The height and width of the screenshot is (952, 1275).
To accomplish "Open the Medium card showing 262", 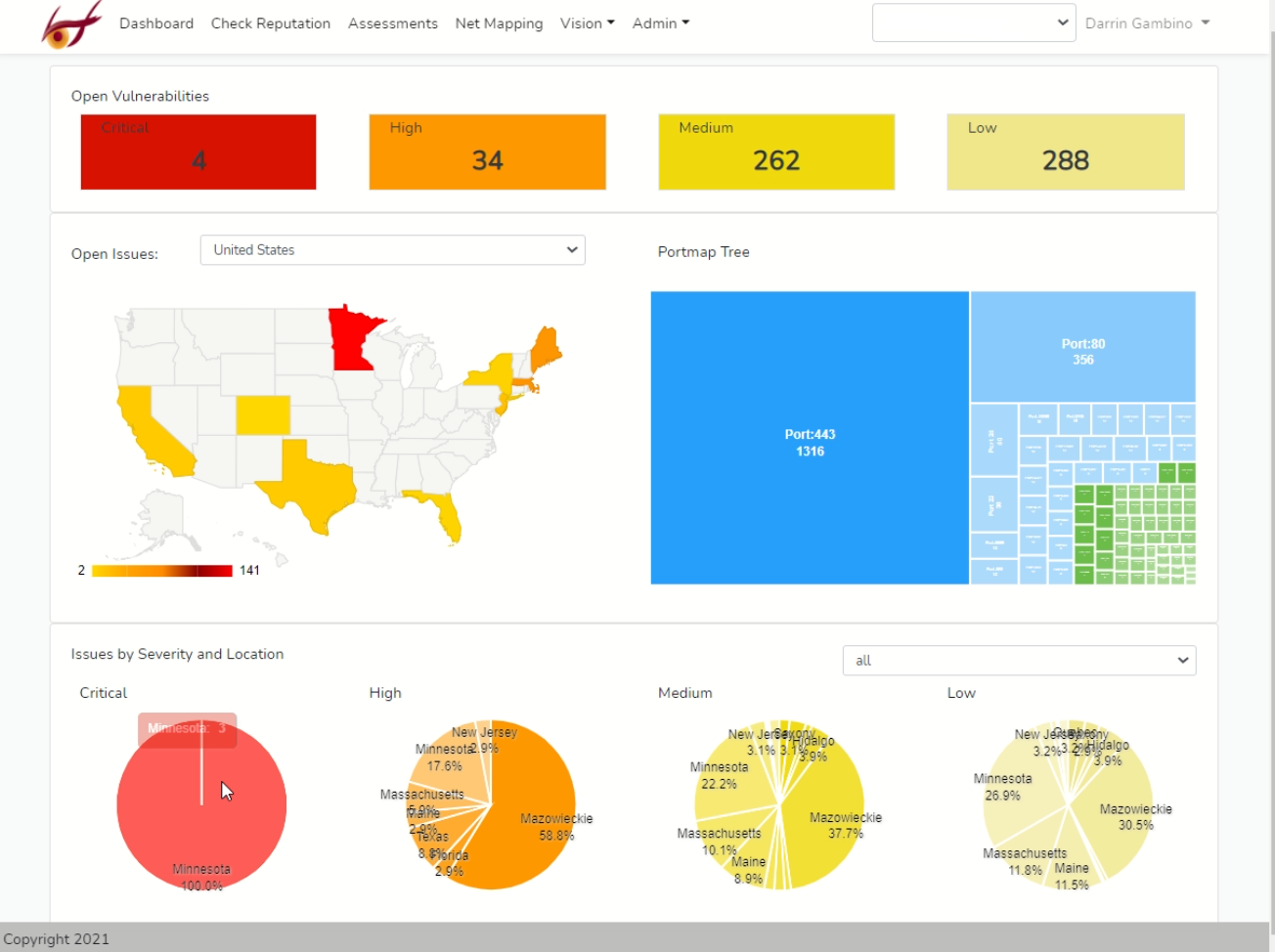I will click(775, 151).
